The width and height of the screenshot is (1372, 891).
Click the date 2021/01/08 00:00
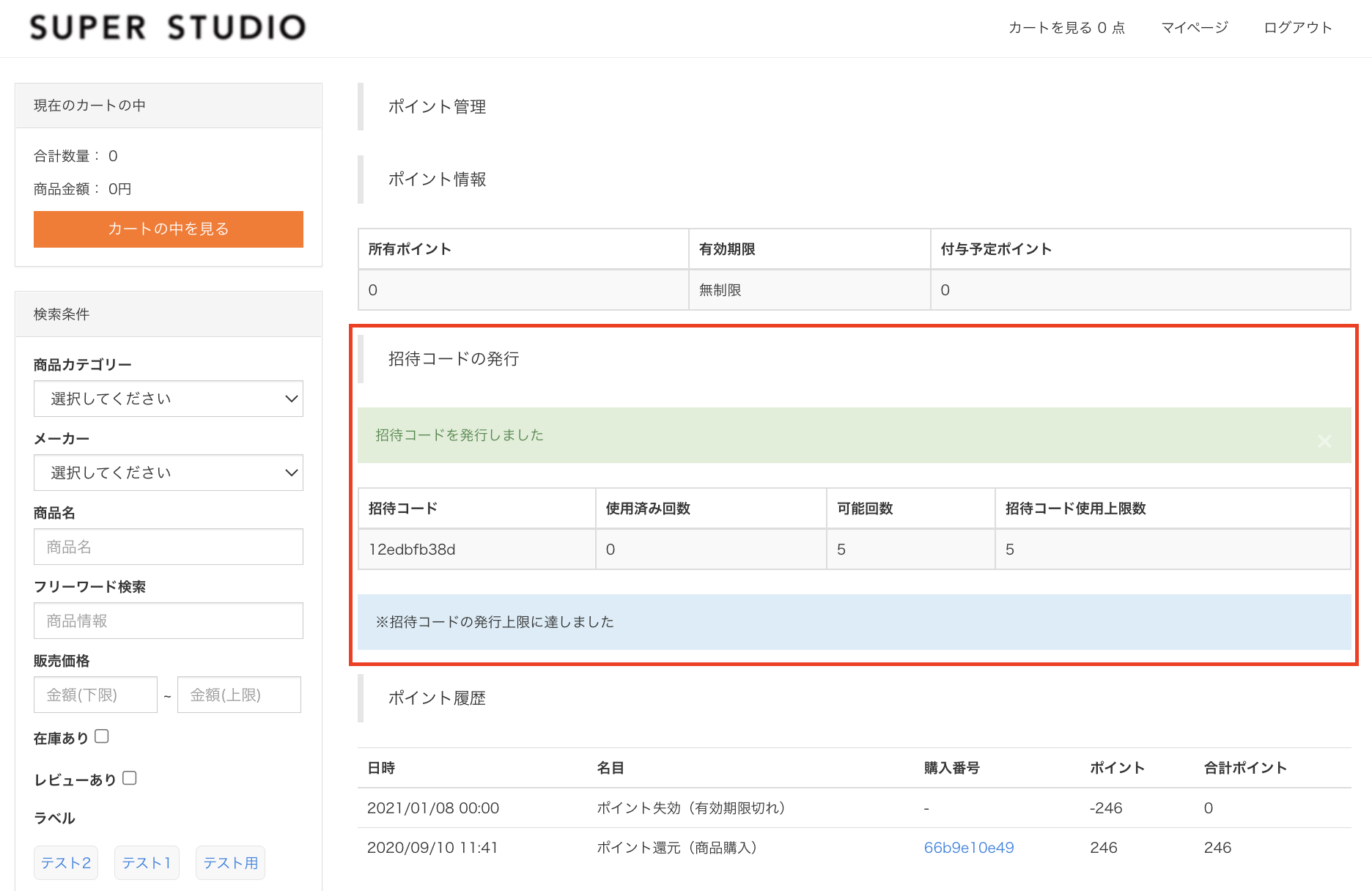pos(433,808)
